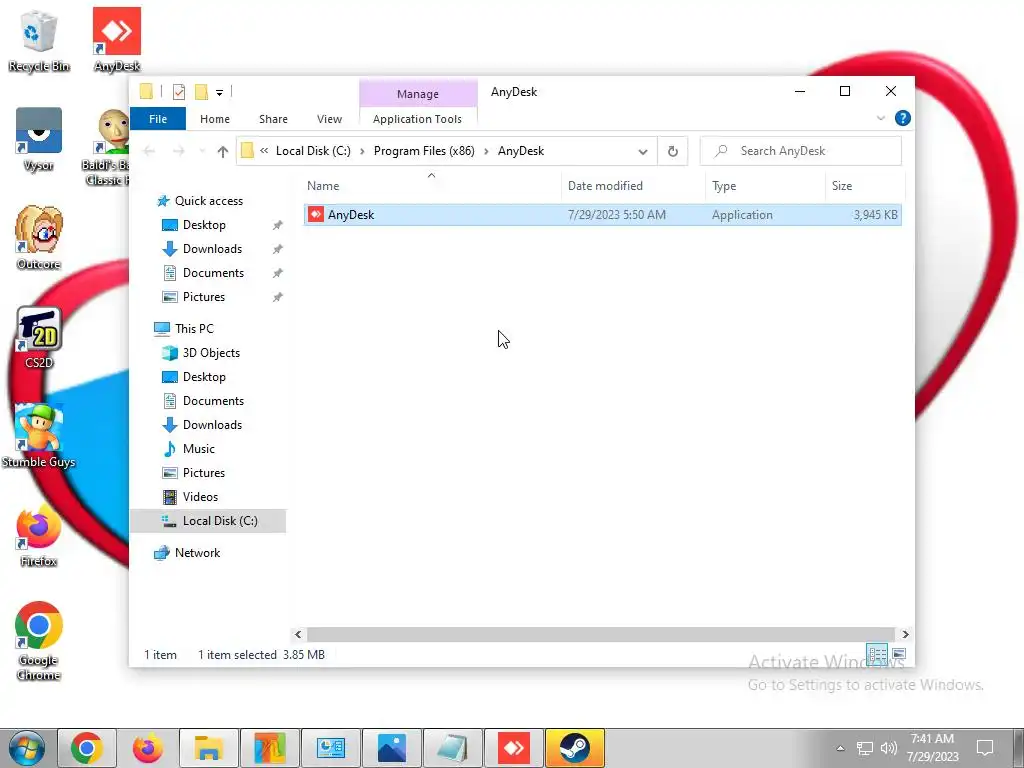Image resolution: width=1024 pixels, height=768 pixels.
Task: Open Music folder under This PC
Action: tap(198, 449)
